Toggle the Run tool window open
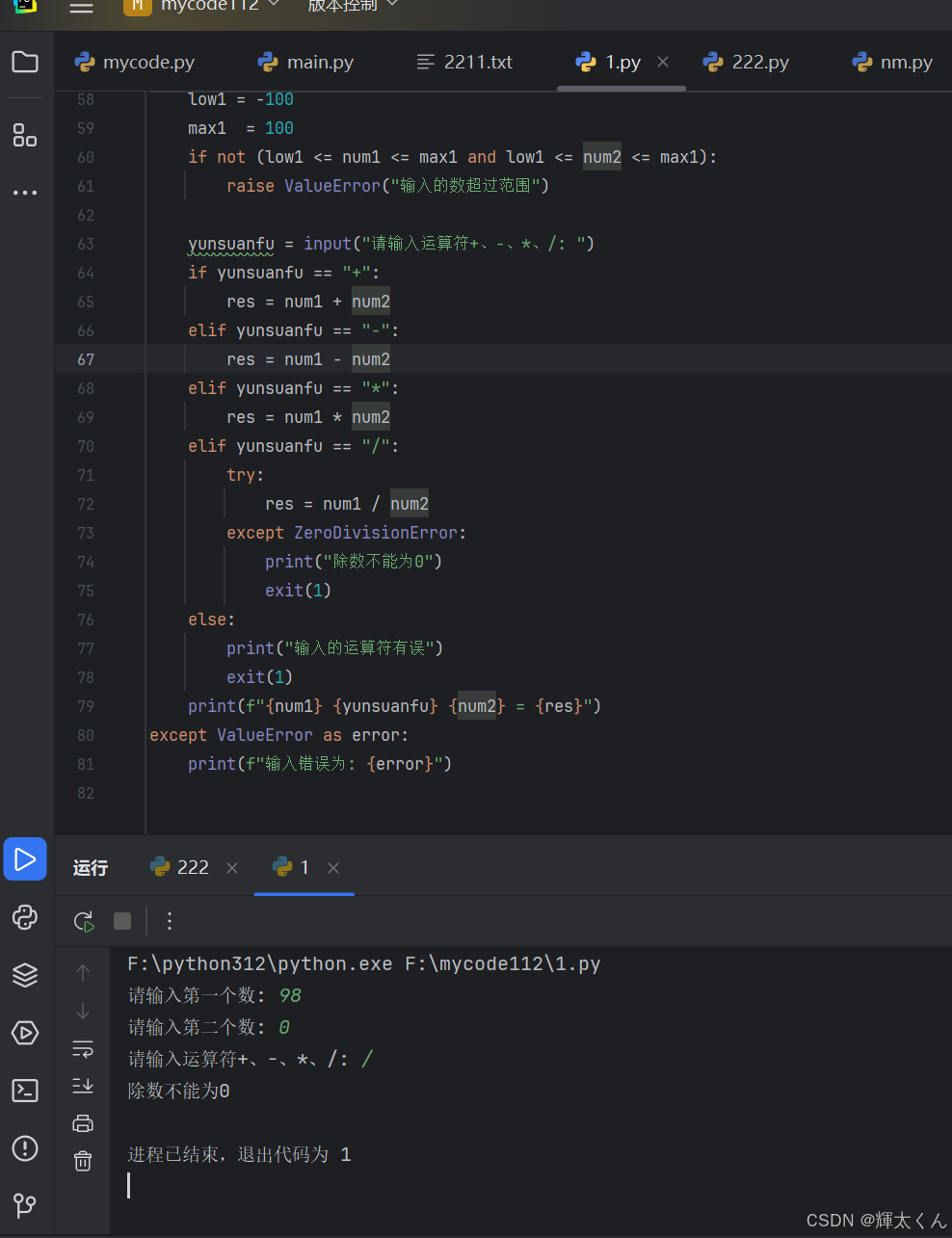 pyautogui.click(x=25, y=858)
